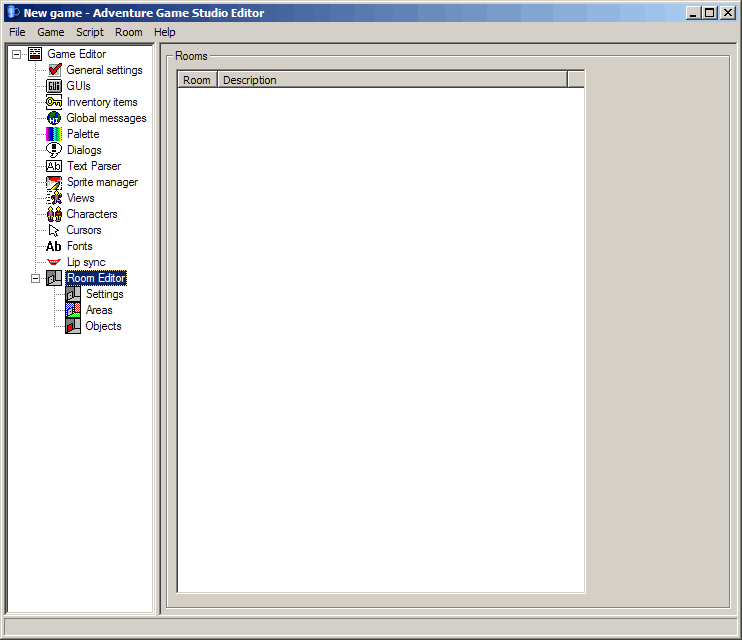Screen dimensions: 742x640
Task: Click the Game Editor root node icon
Action: (x=35, y=54)
